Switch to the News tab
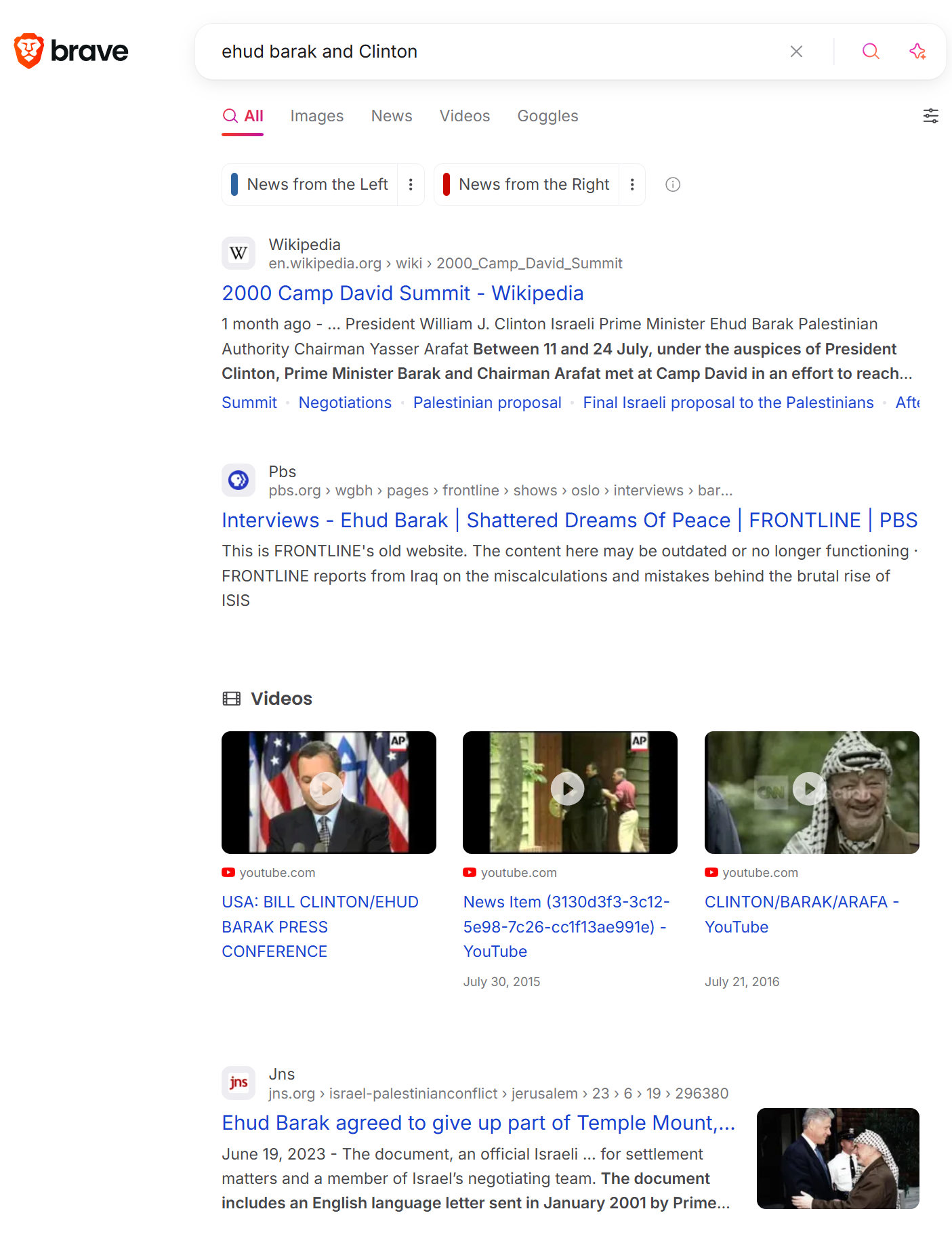Image resolution: width=952 pixels, height=1249 pixels. [x=392, y=117]
